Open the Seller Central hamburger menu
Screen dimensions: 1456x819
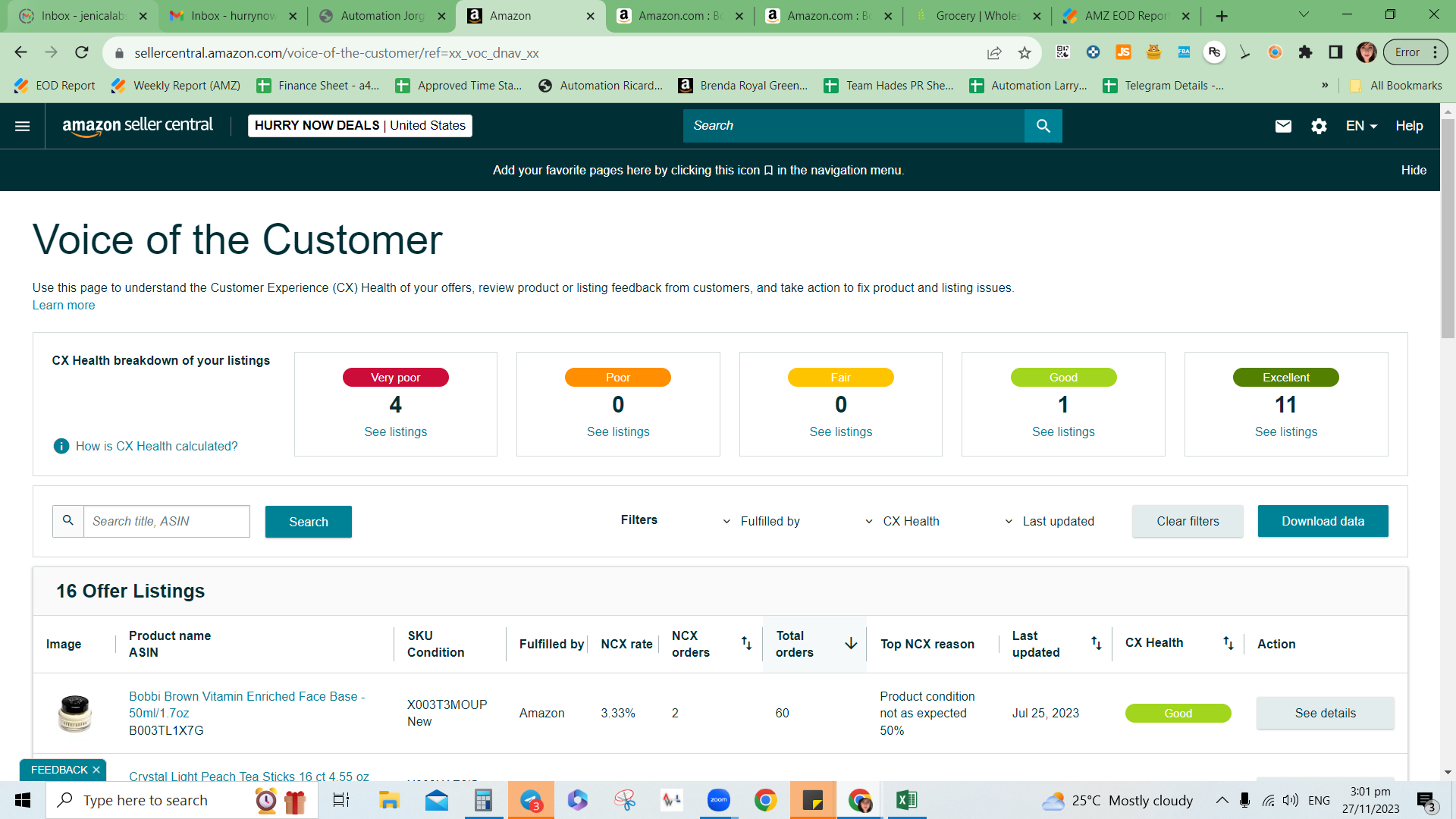(x=23, y=126)
